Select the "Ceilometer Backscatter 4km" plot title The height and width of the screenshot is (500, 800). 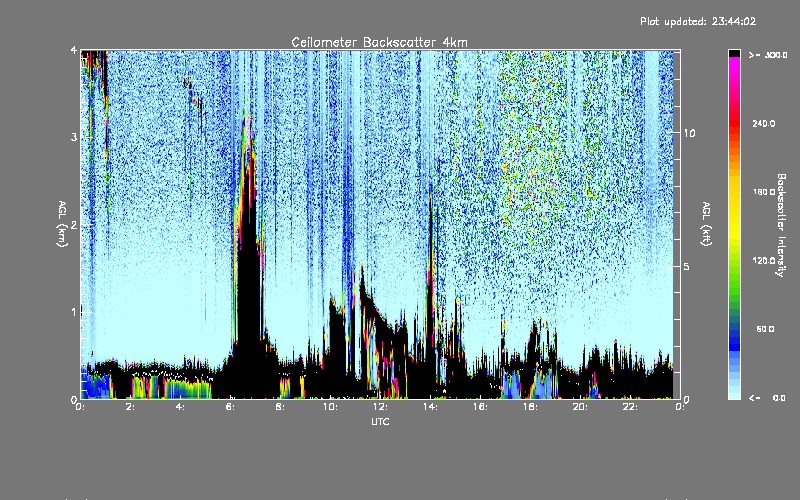tap(379, 42)
